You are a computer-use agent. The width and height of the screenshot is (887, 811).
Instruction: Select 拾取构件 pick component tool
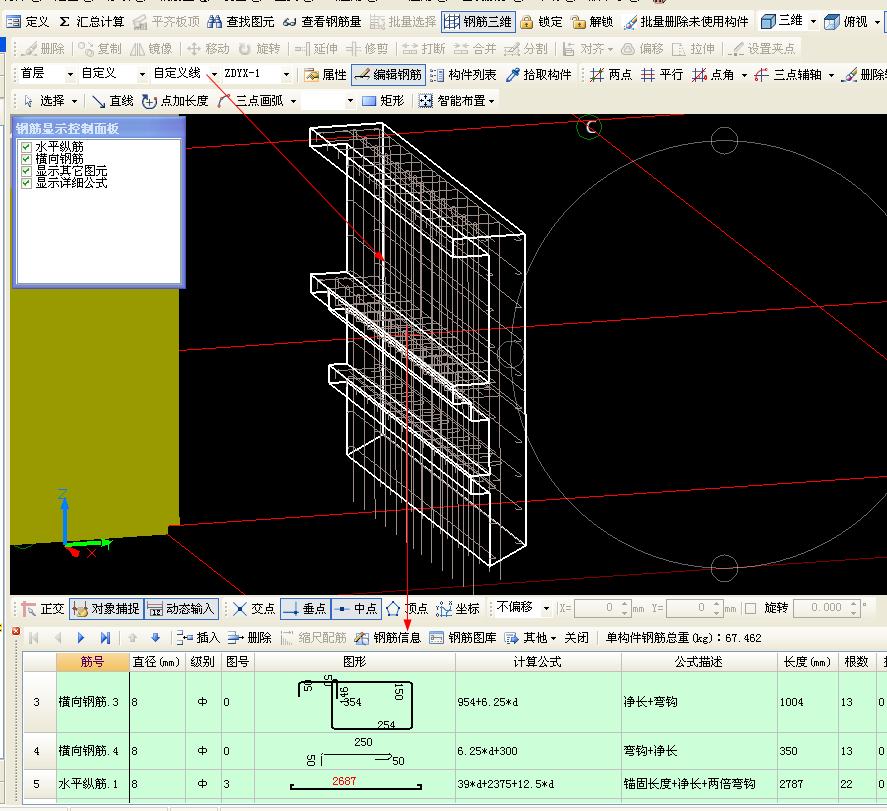539,75
